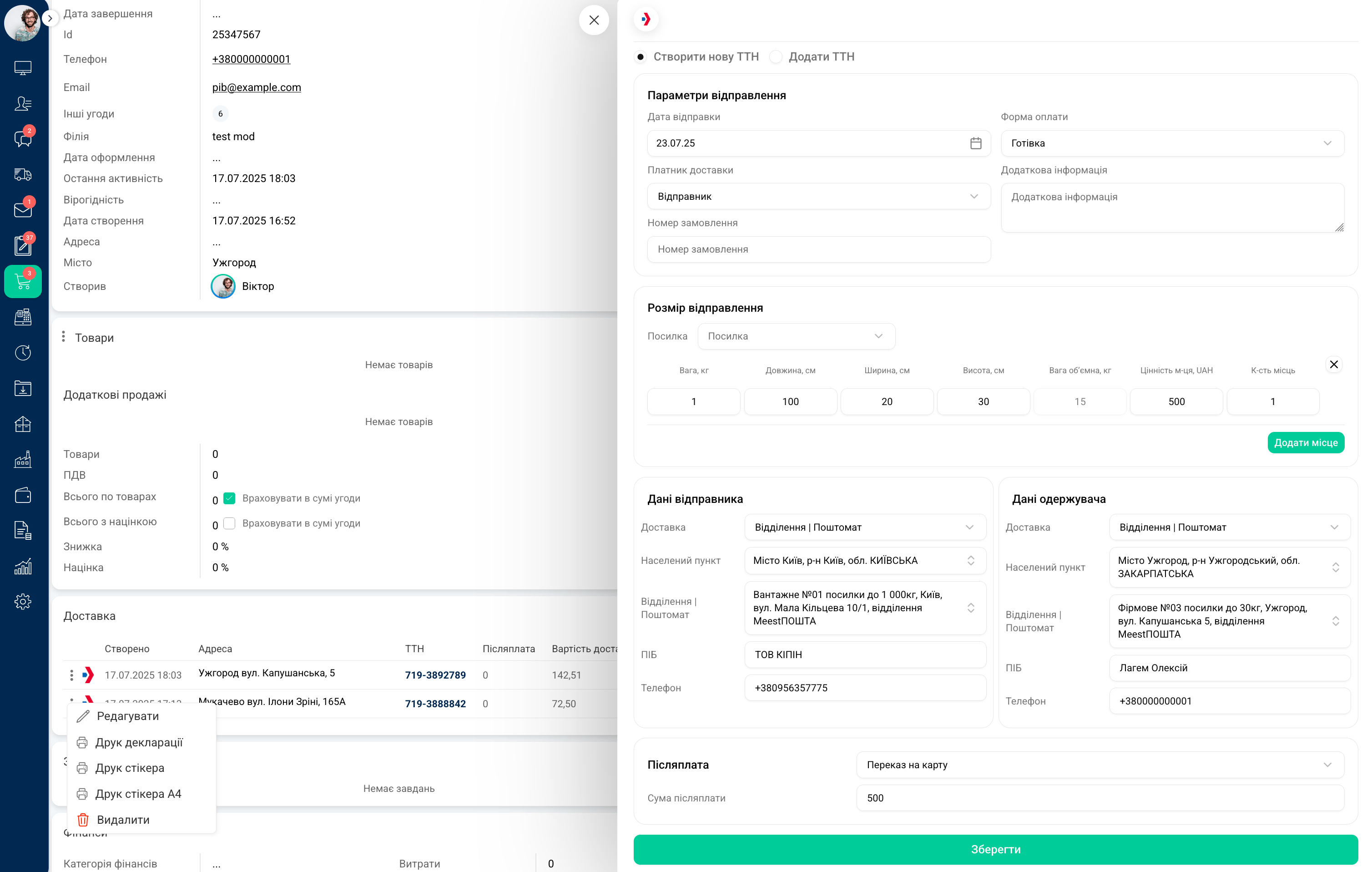Open the download folder sidebar icon
This screenshot has width=1372, height=872.
pos(23,389)
